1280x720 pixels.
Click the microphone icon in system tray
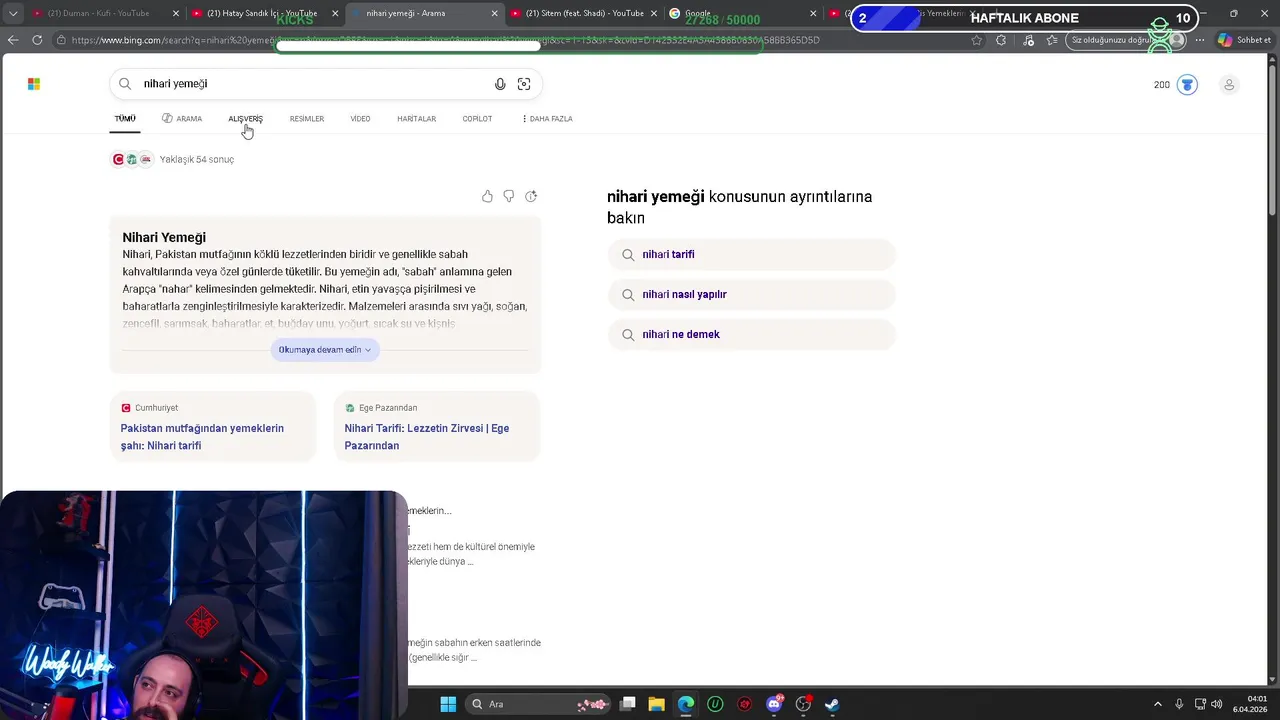pos(1179,704)
